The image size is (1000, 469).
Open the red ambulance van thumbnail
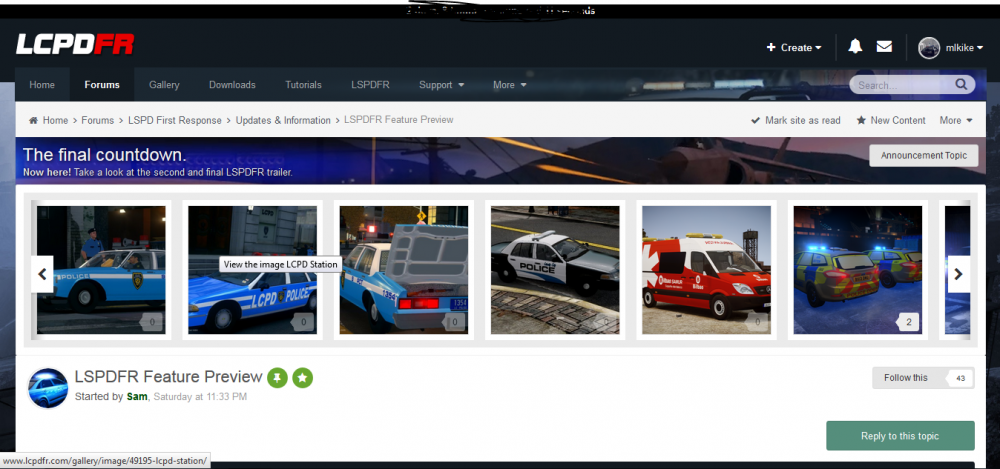point(706,270)
